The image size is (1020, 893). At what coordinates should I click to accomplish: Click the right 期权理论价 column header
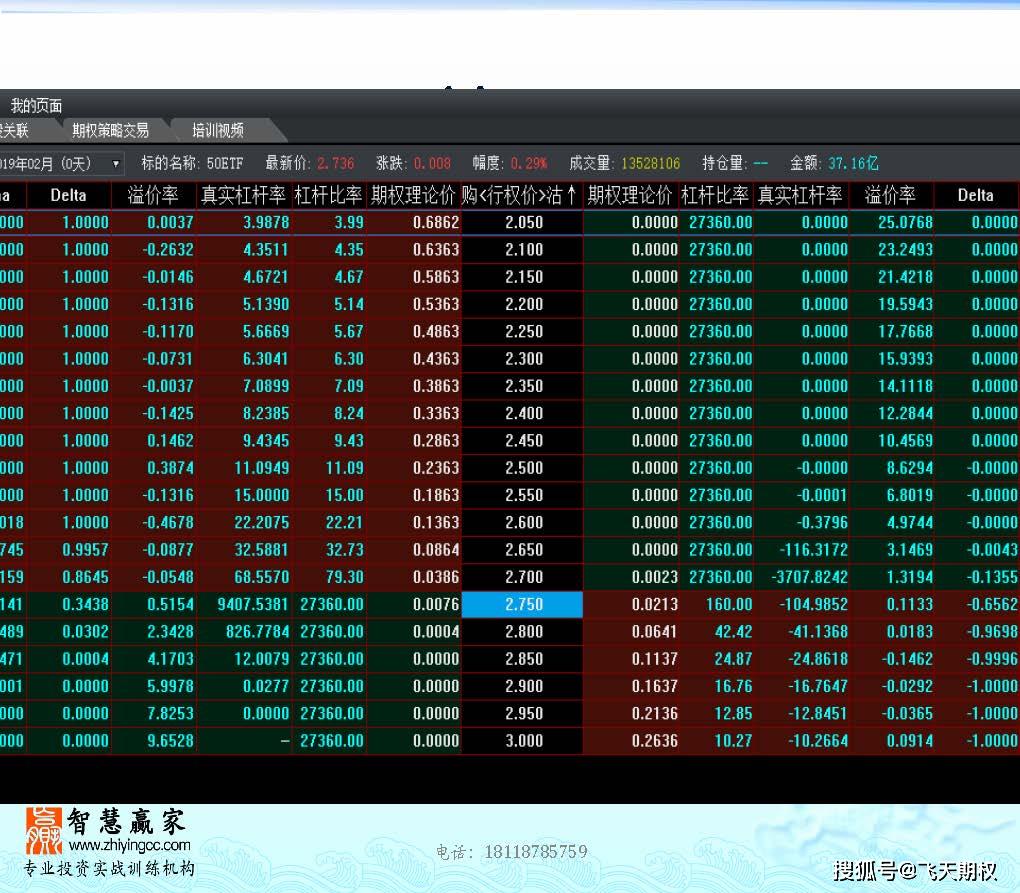point(630,195)
